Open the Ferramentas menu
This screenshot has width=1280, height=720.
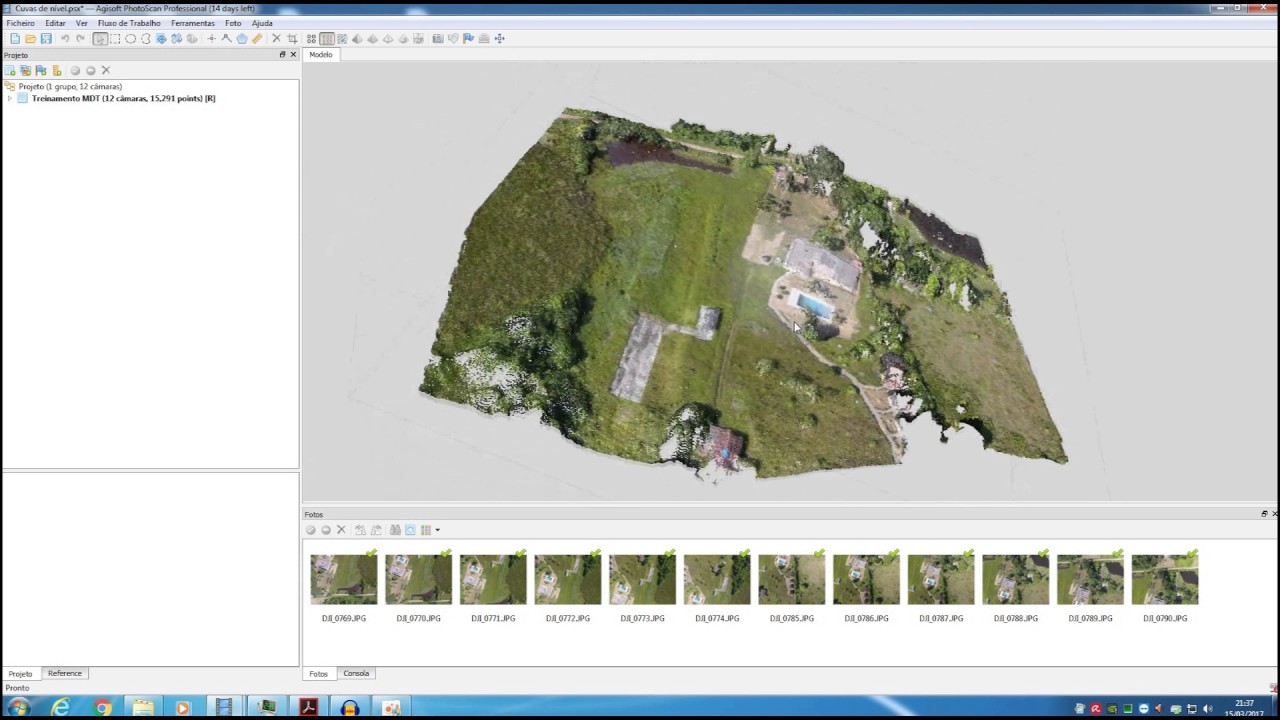click(x=193, y=23)
